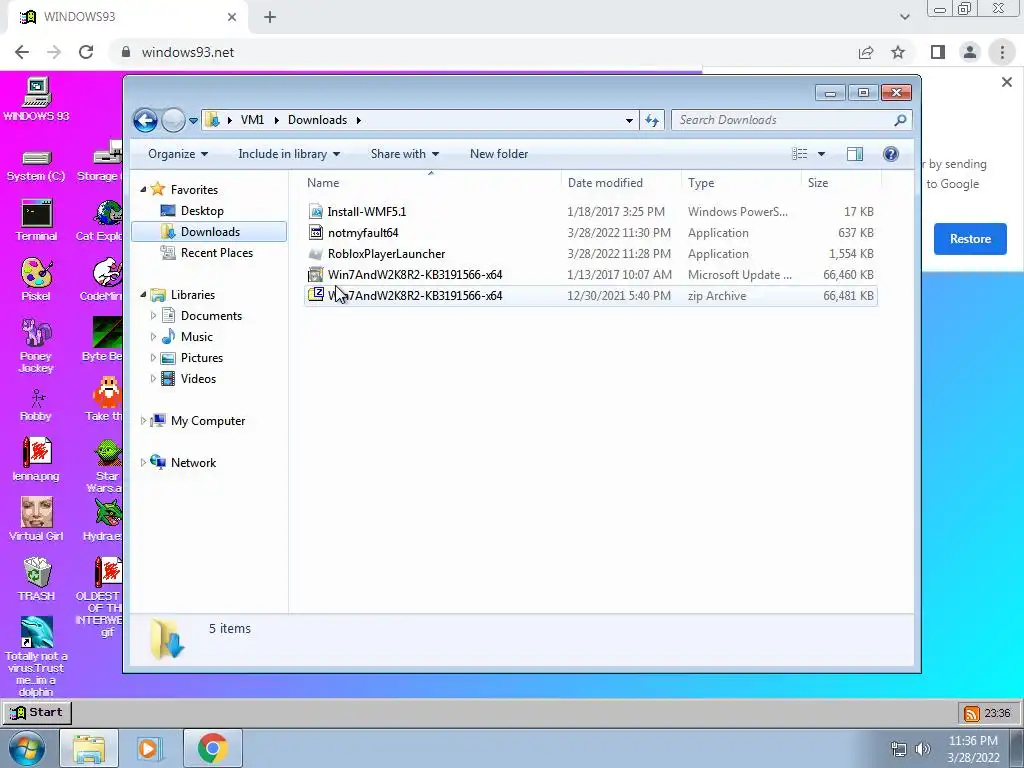Click the Windows 7 Start orb
1024x768 pixels.
[26, 748]
